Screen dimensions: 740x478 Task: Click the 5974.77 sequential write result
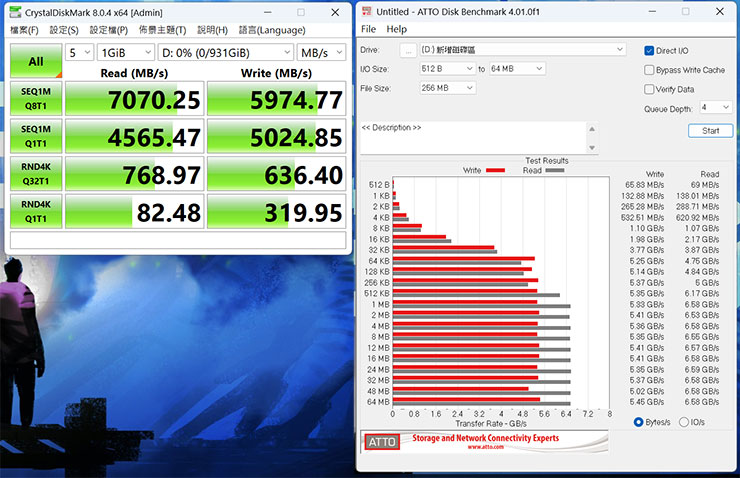point(277,99)
